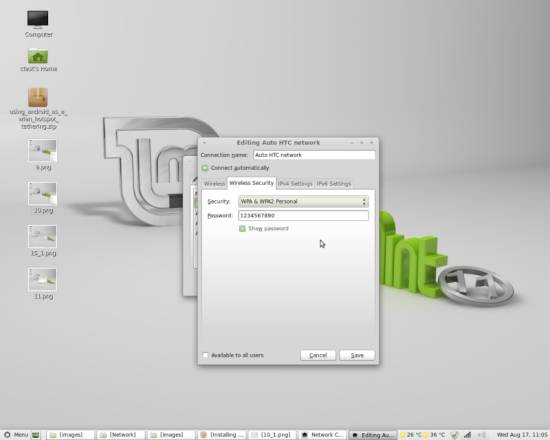Click the Editing Au... taskbar entry
Screen dimensions: 550x440
pyautogui.click(x=373, y=435)
